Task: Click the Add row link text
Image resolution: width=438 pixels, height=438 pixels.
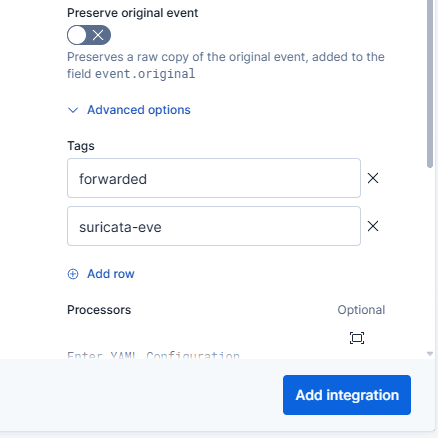Action: pyautogui.click(x=111, y=274)
